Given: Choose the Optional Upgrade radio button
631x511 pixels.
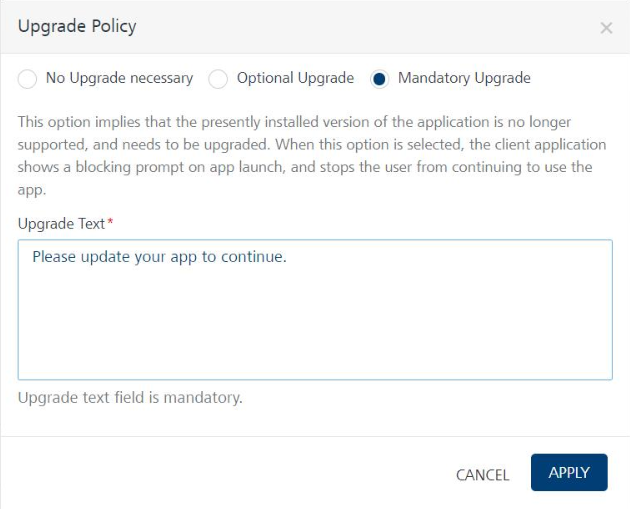Looking at the screenshot, I should point(218,79).
